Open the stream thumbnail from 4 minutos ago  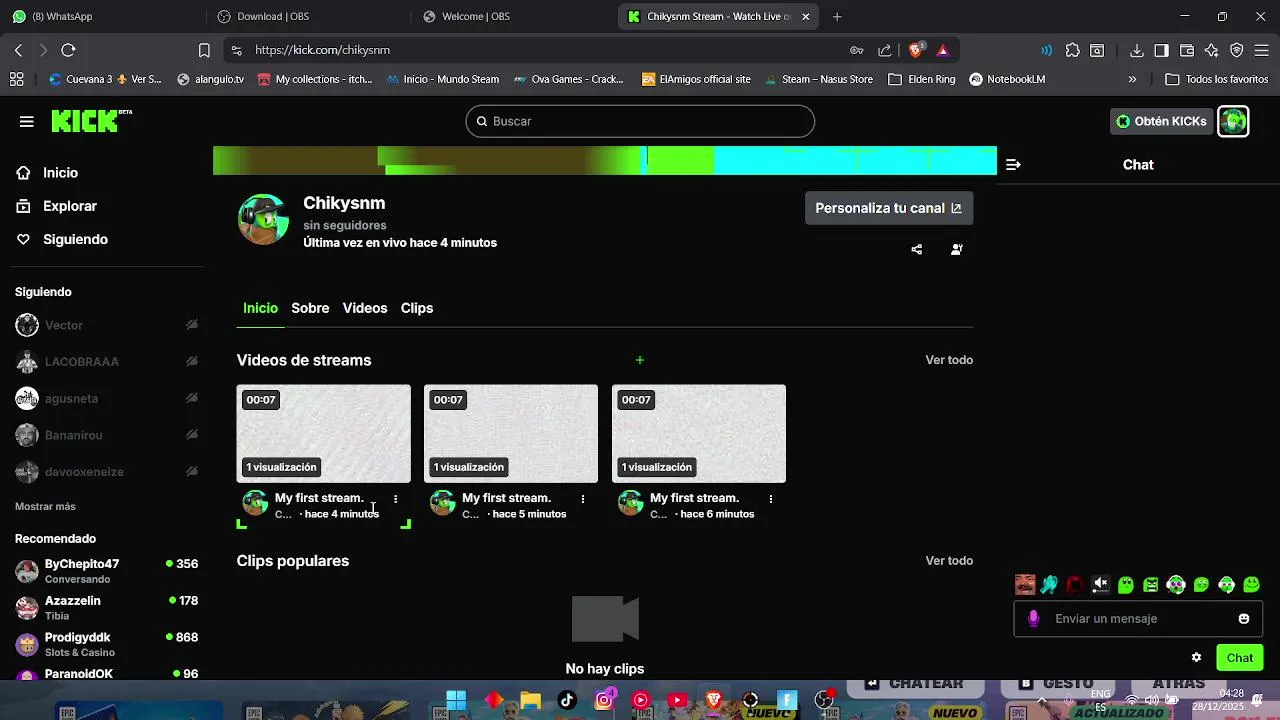coord(324,433)
